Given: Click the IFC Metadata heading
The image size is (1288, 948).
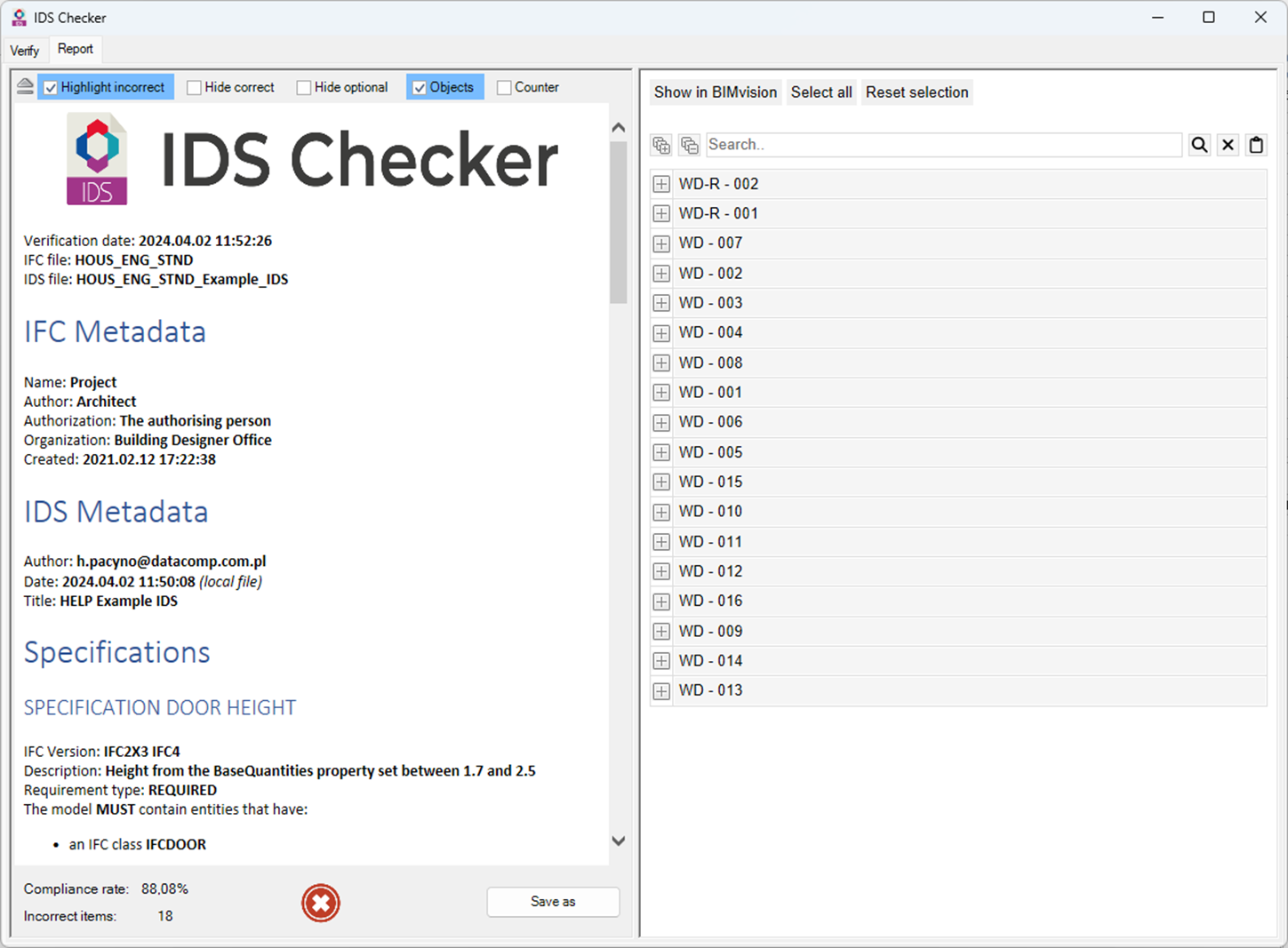Looking at the screenshot, I should pos(115,331).
